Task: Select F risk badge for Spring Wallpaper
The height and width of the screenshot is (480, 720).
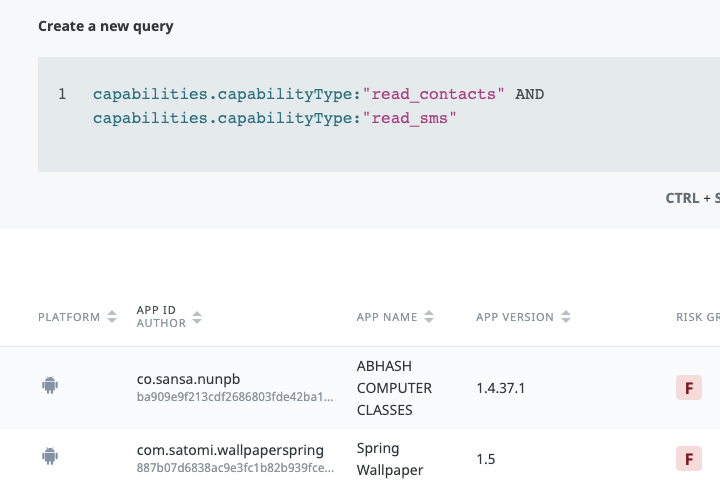Action: pyautogui.click(x=688, y=459)
